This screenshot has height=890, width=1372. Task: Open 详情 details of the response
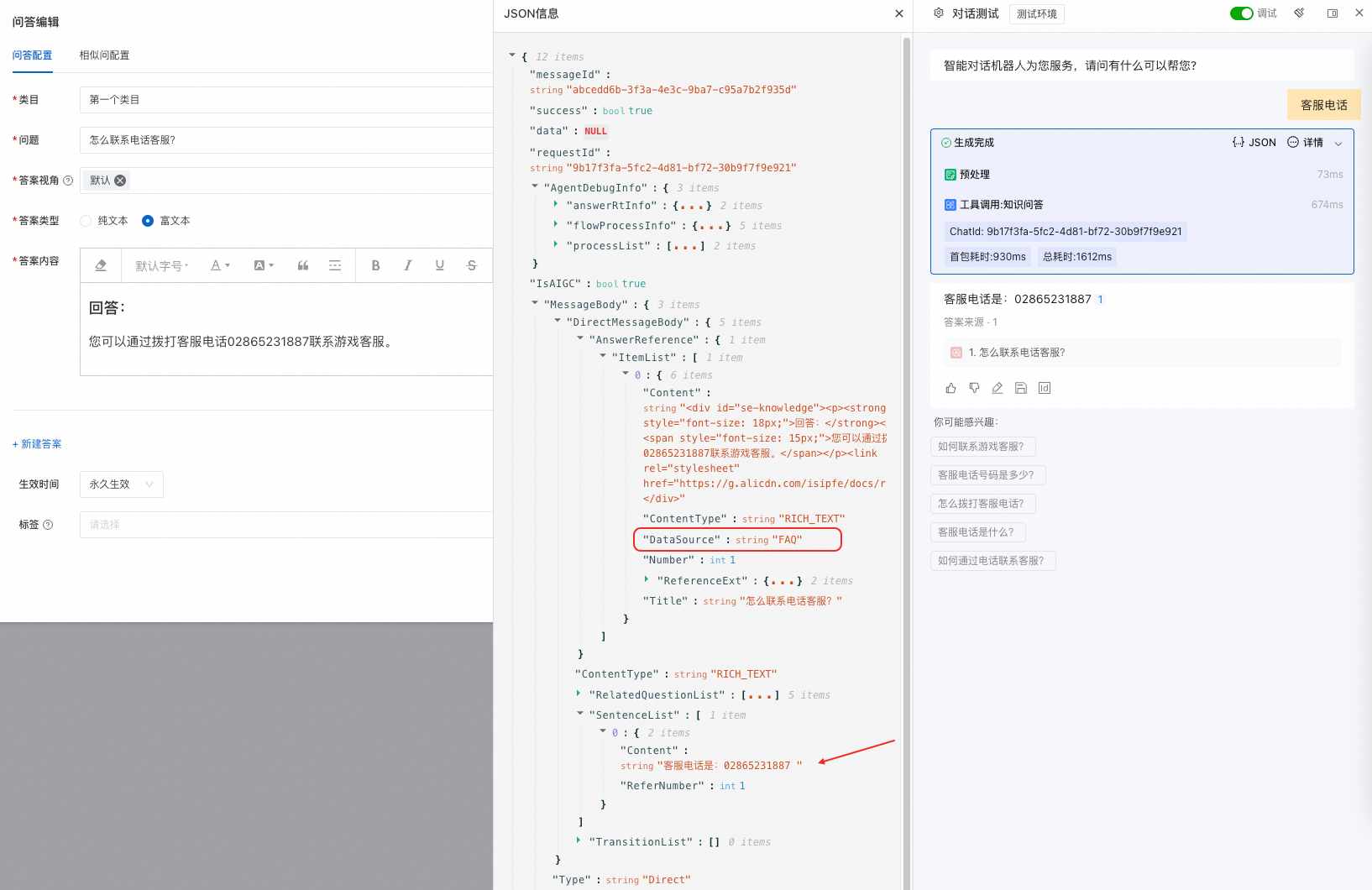(x=1306, y=143)
